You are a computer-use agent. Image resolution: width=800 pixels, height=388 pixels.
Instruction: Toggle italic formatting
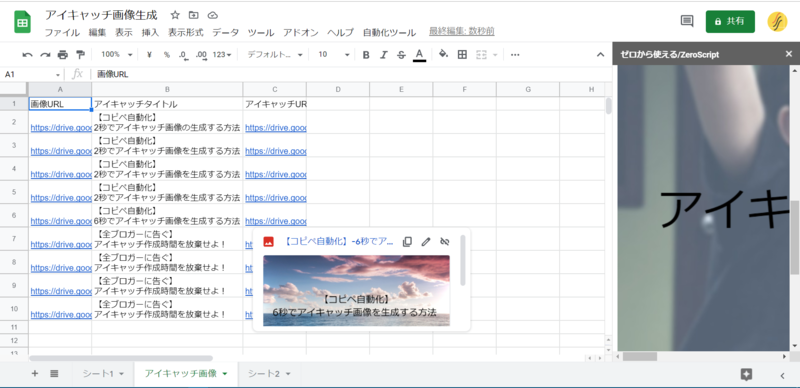(384, 55)
